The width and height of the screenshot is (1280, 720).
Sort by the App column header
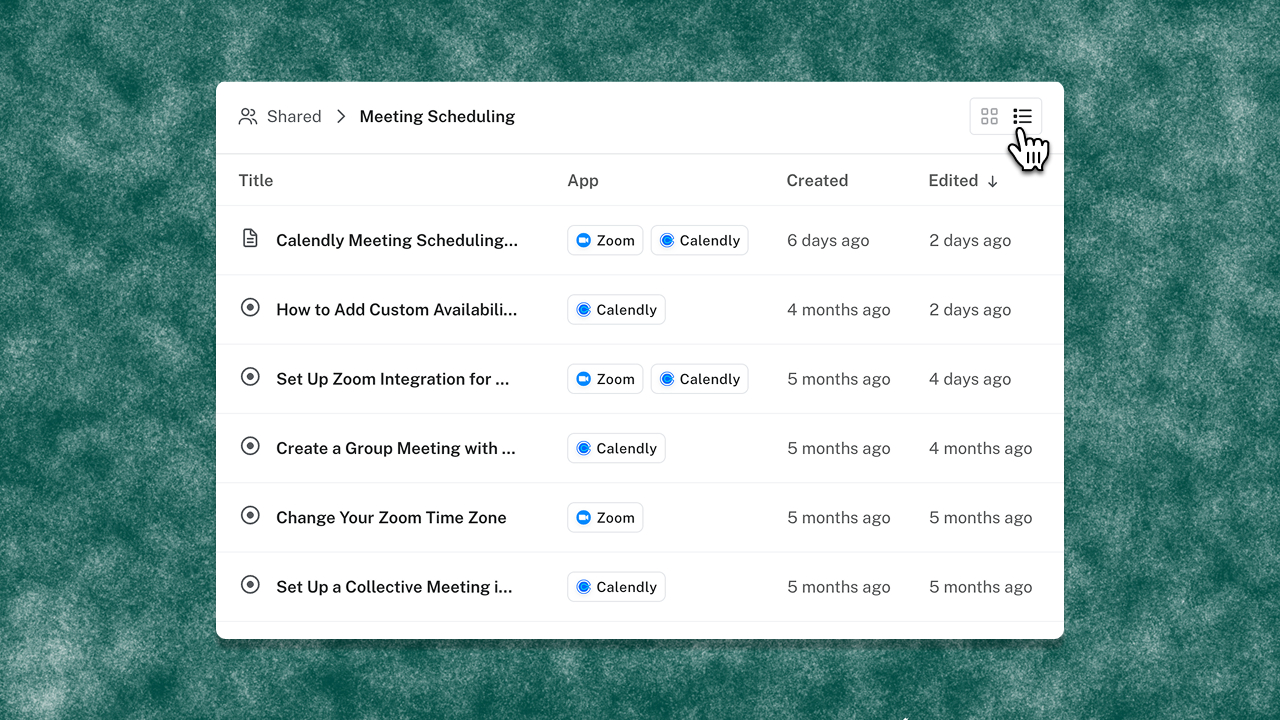pos(583,181)
